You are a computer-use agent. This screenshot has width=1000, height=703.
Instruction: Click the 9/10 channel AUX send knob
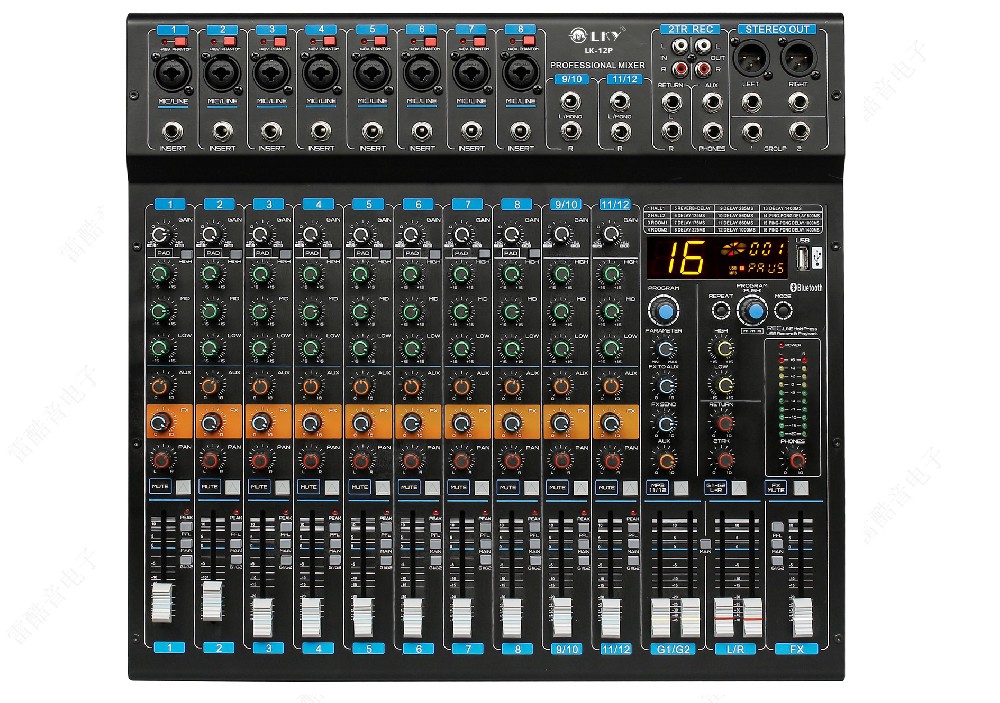561,386
